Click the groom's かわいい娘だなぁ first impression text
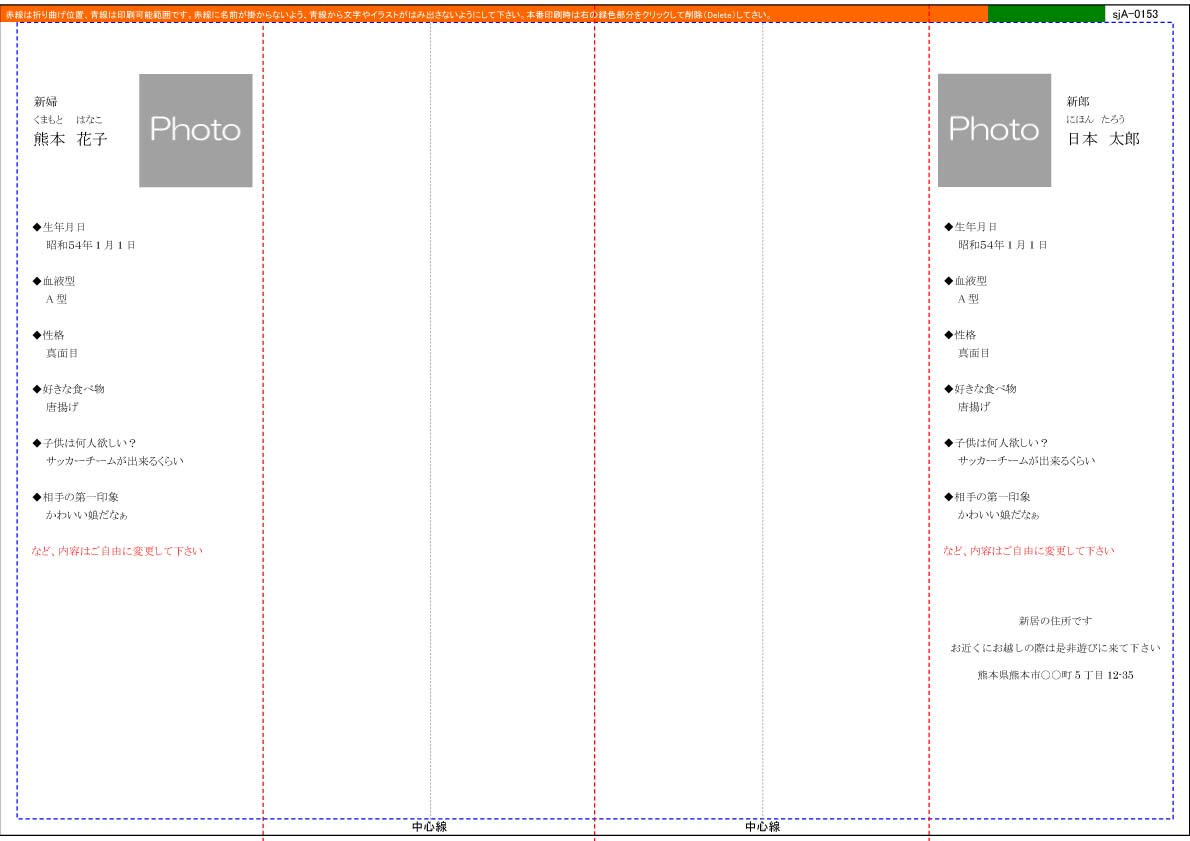 (998, 515)
